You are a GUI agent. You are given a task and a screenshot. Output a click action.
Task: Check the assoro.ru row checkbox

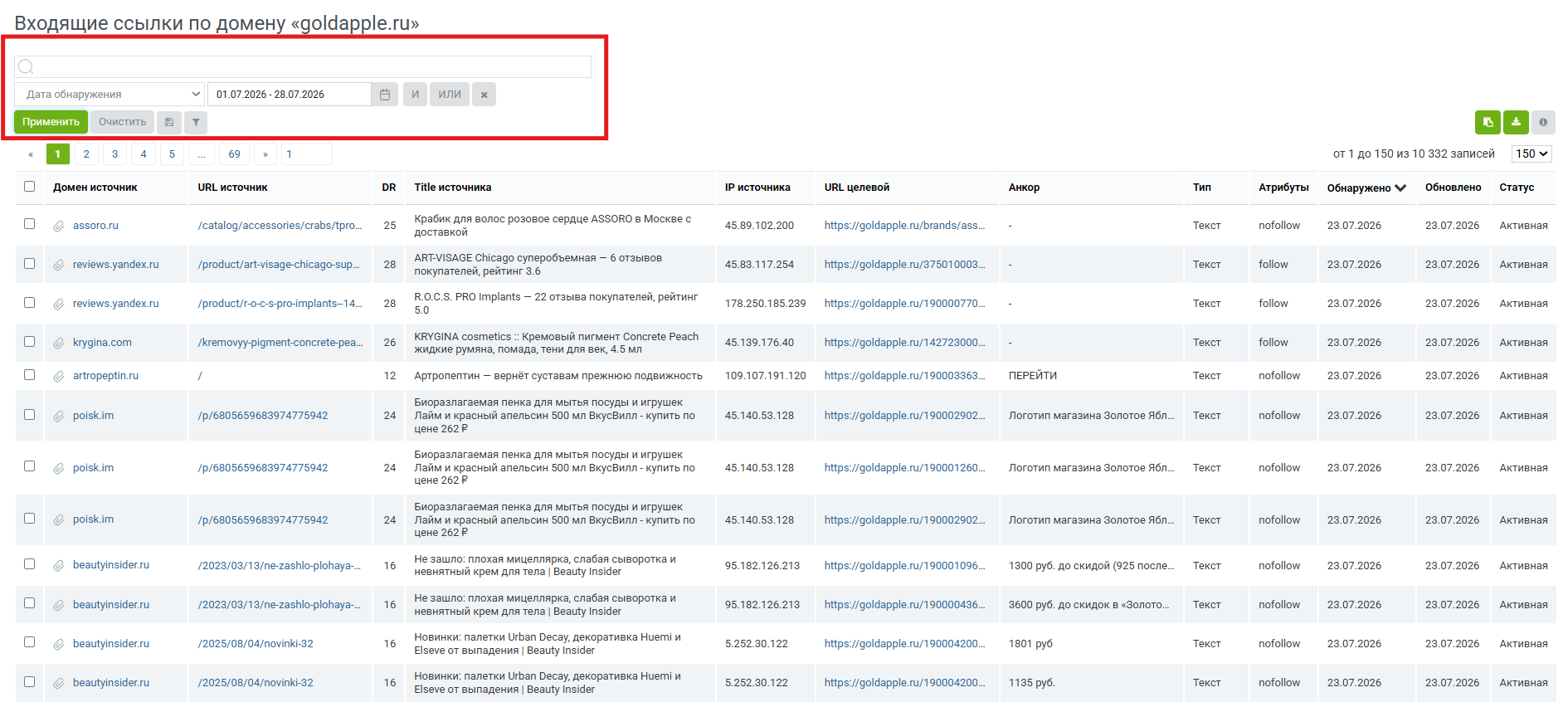pyautogui.click(x=30, y=224)
